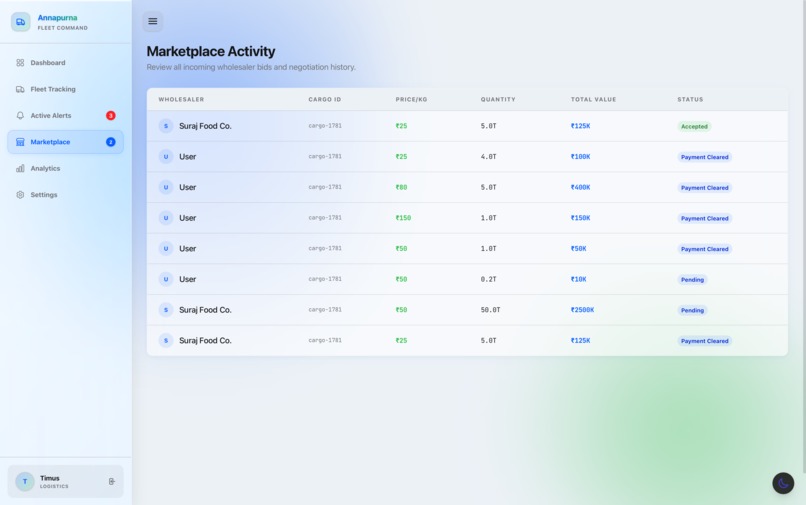The height and width of the screenshot is (505, 806).
Task: Open the Dashboard page
Action: tap(65, 63)
